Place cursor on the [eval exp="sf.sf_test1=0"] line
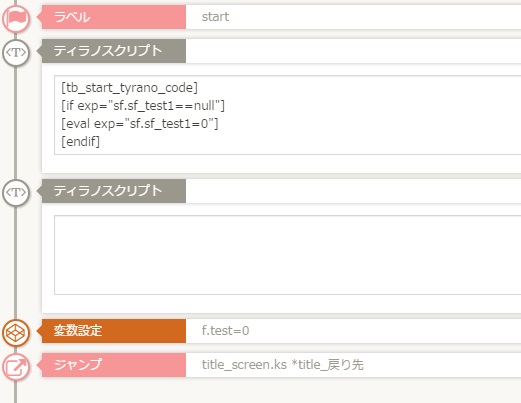The width and height of the screenshot is (521, 403). click(139, 124)
